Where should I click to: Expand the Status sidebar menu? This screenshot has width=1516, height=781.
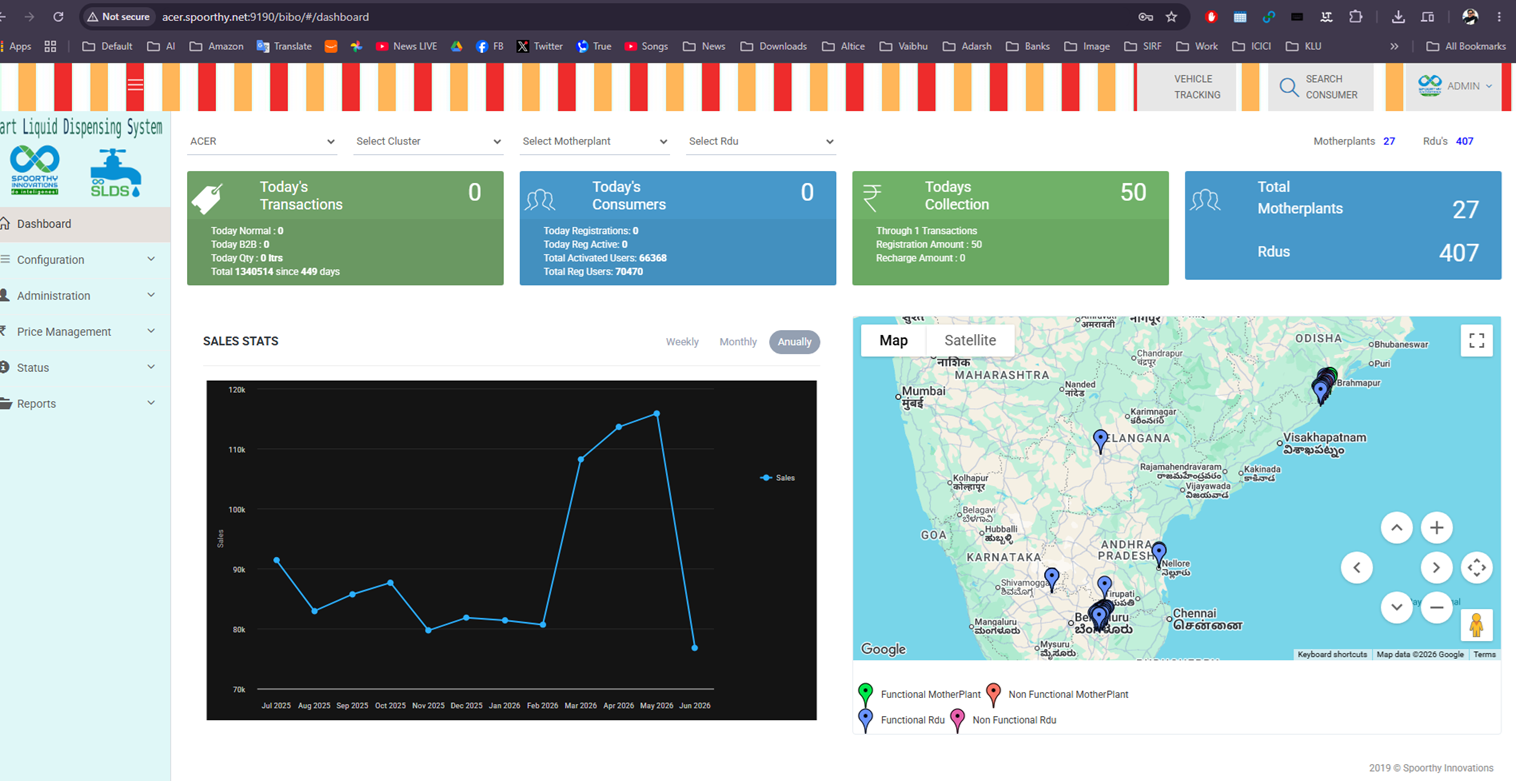(x=85, y=368)
